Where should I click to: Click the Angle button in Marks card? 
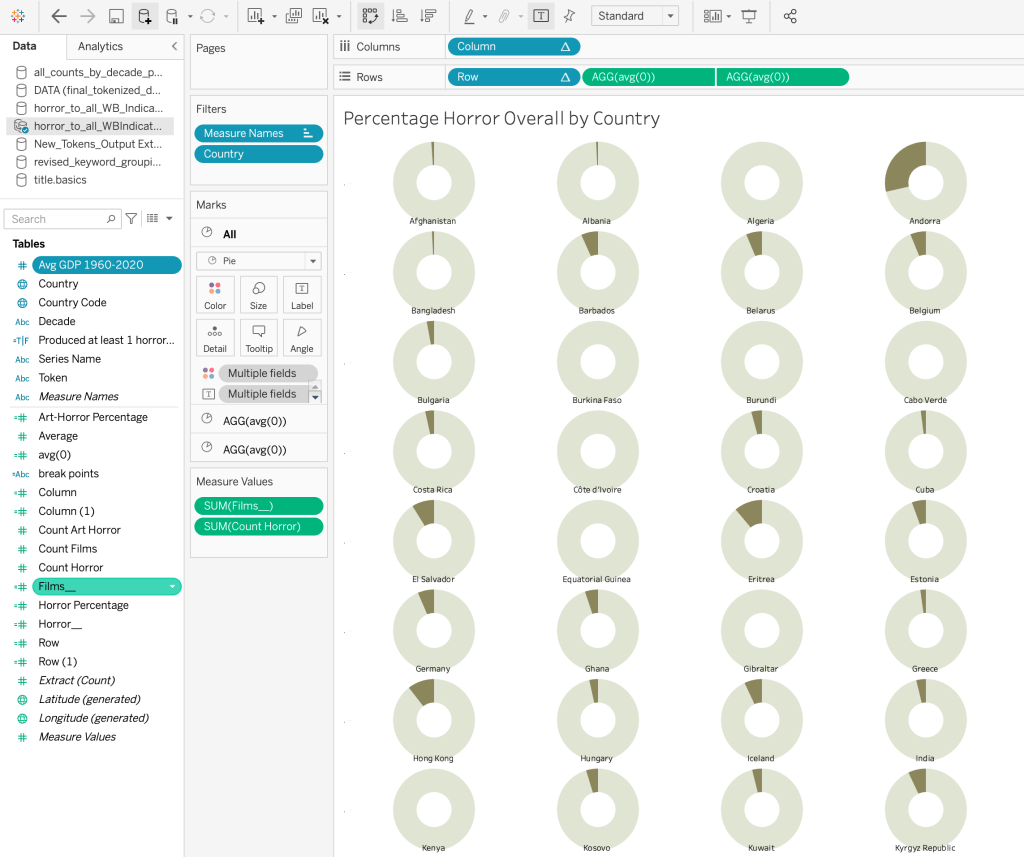pyautogui.click(x=301, y=337)
